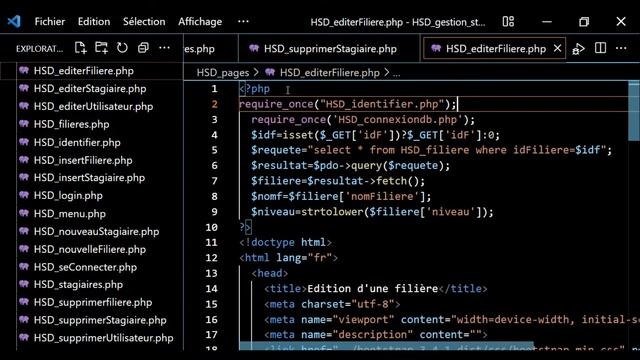Screen dimensions: 640x360
Task: Click PHP icon beside HSD_login.php
Action: [x=24, y=195]
